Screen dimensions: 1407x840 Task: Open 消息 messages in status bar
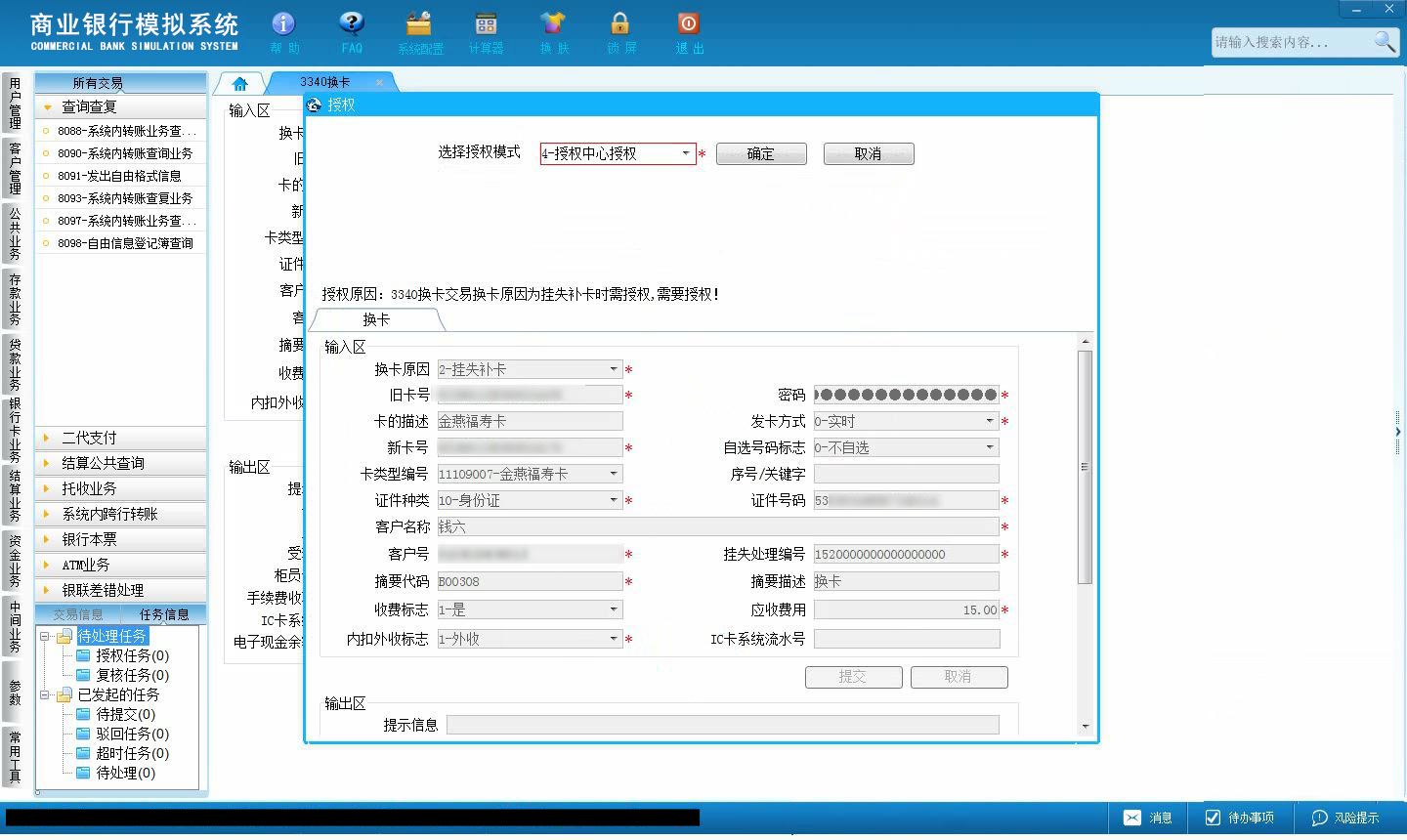point(1148,818)
